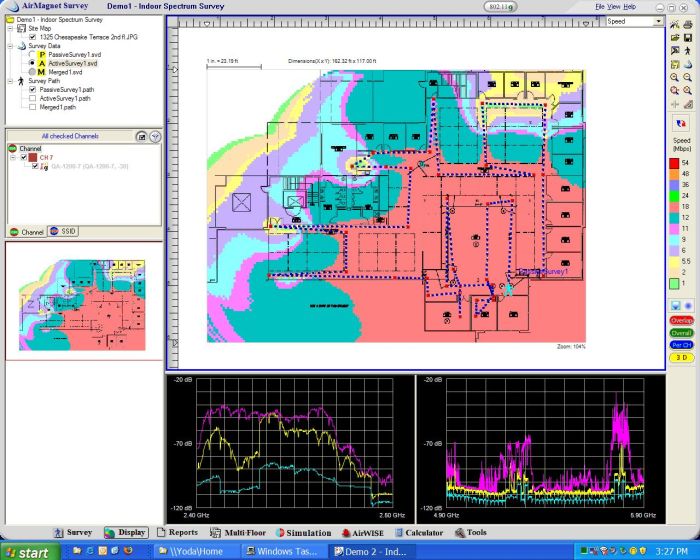Select the Merged1.svd radio button
Image resolution: width=700 pixels, height=560 pixels.
click(x=32, y=72)
